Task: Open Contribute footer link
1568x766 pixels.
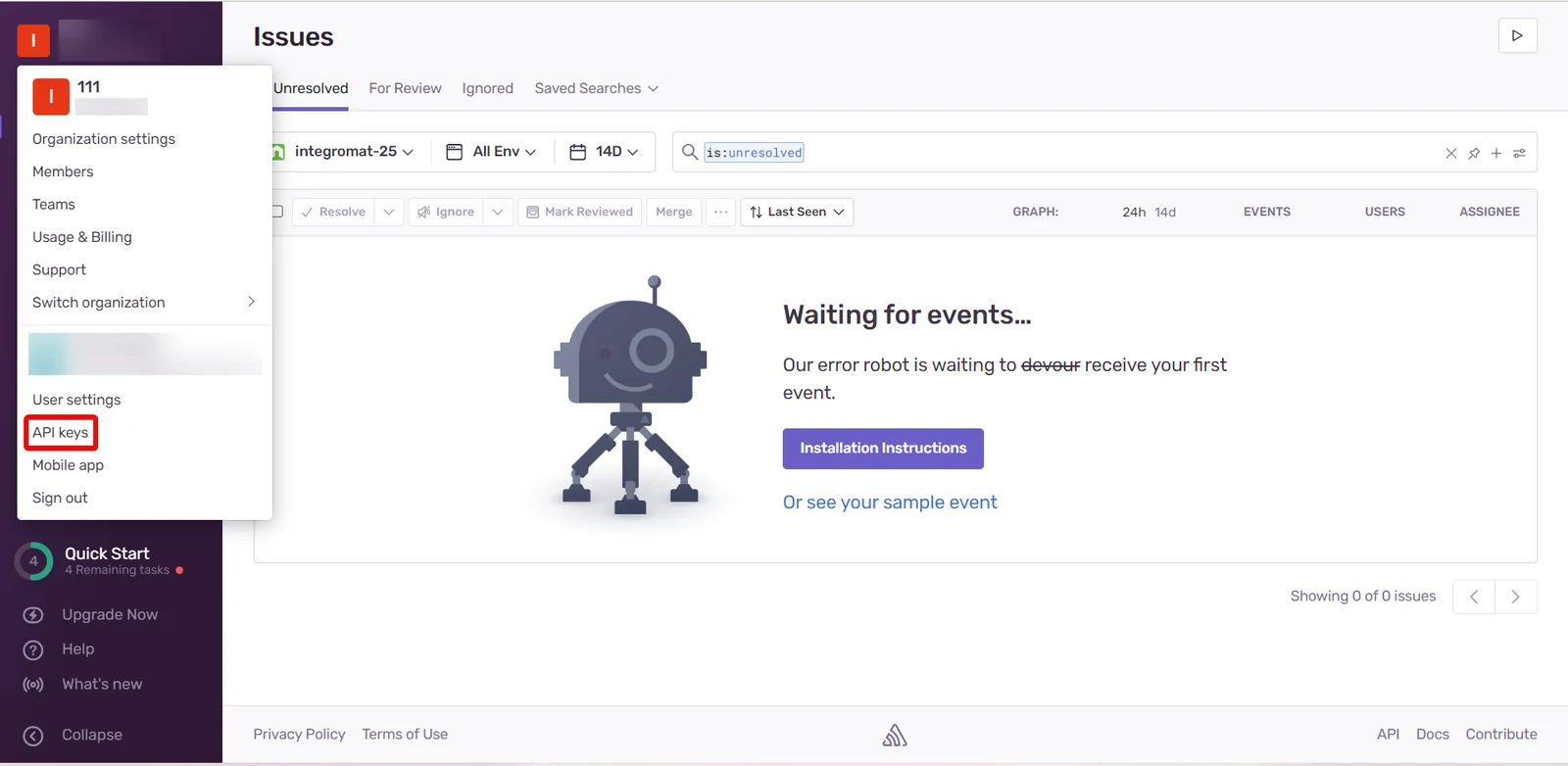Action: pos(1501,735)
